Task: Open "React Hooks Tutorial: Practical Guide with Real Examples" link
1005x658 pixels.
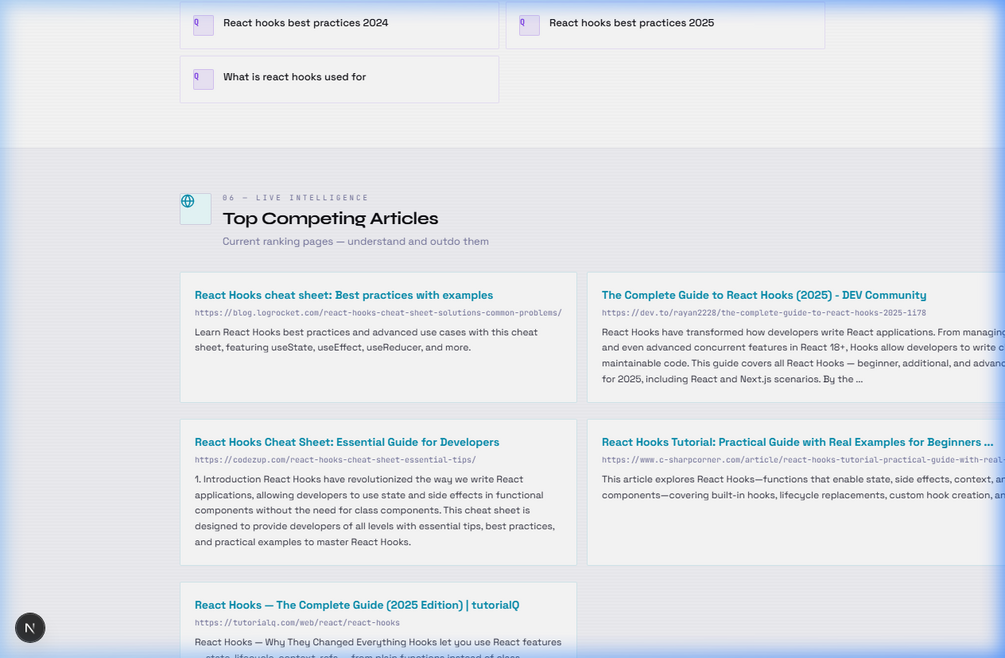Action: [x=797, y=442]
